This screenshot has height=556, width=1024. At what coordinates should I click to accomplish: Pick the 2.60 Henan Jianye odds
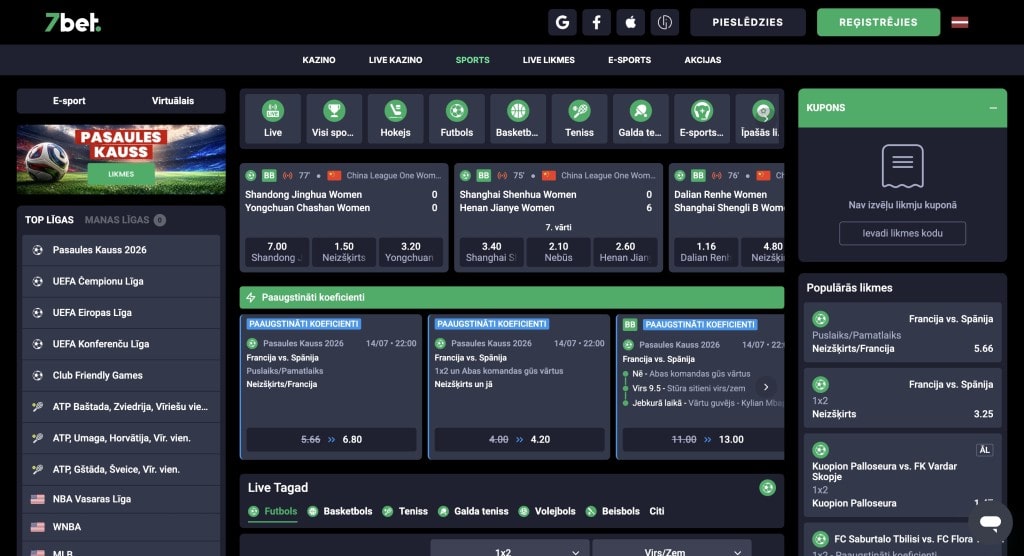point(625,252)
